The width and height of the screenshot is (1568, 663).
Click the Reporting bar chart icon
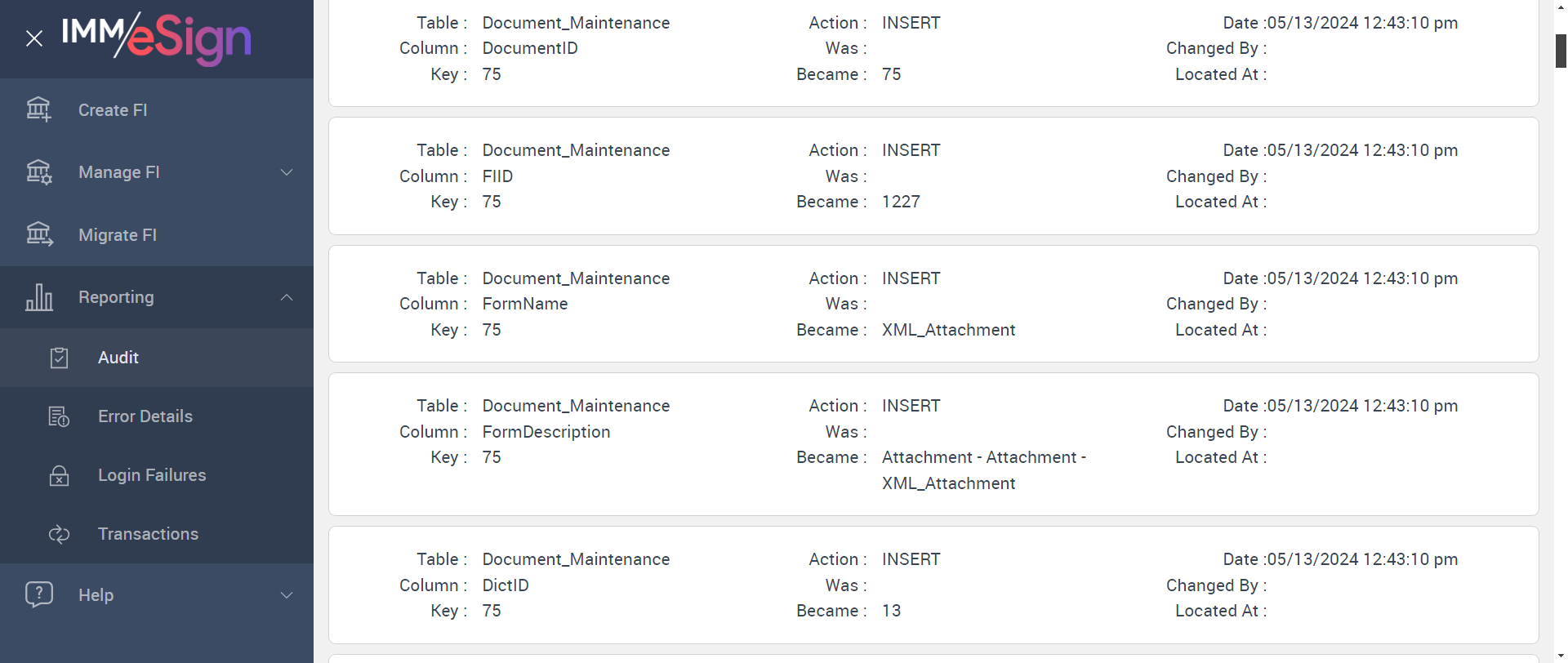tap(38, 297)
